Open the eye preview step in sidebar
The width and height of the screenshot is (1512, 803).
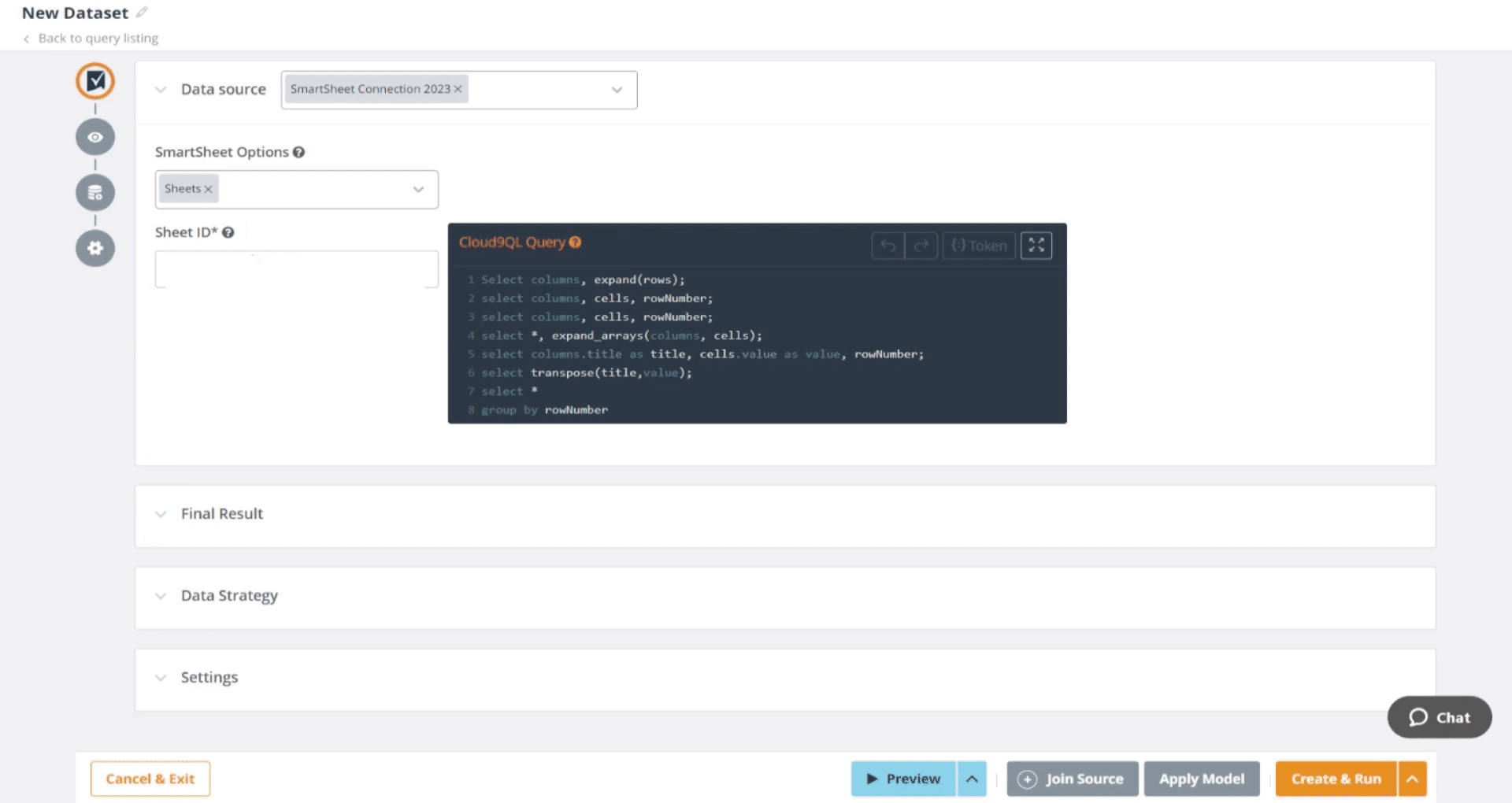95,137
